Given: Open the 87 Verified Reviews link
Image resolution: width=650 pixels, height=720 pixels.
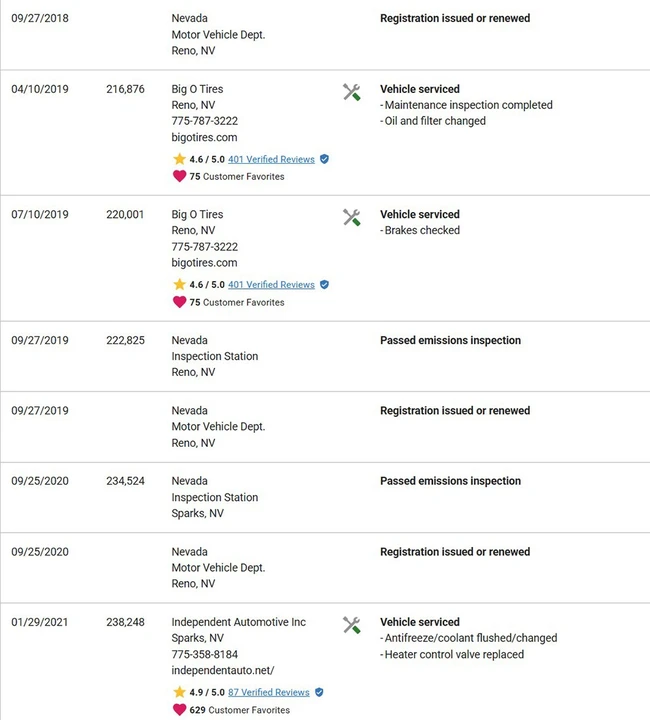Looking at the screenshot, I should pyautogui.click(x=269, y=692).
